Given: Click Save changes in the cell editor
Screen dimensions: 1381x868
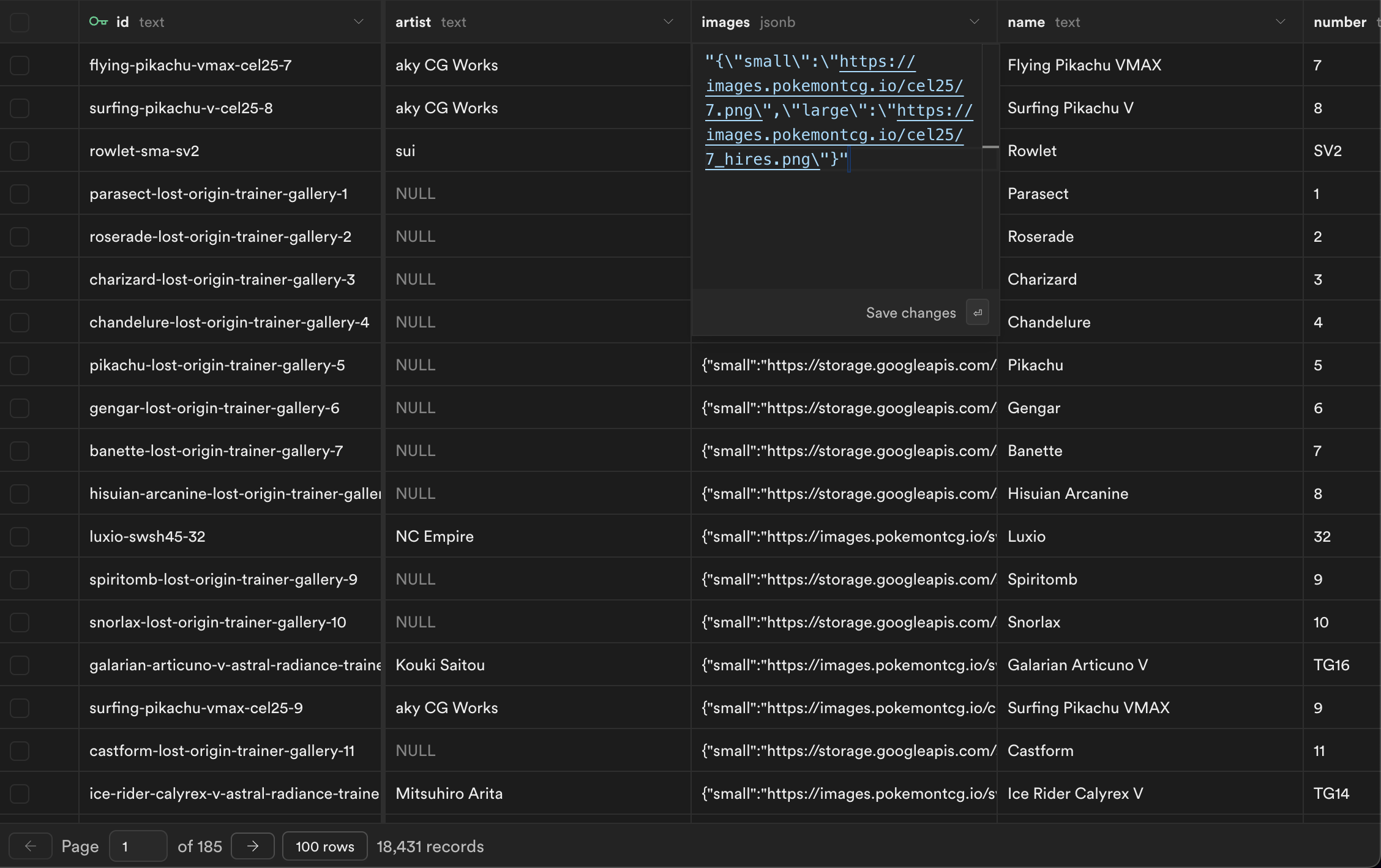Looking at the screenshot, I should pyautogui.click(x=911, y=313).
